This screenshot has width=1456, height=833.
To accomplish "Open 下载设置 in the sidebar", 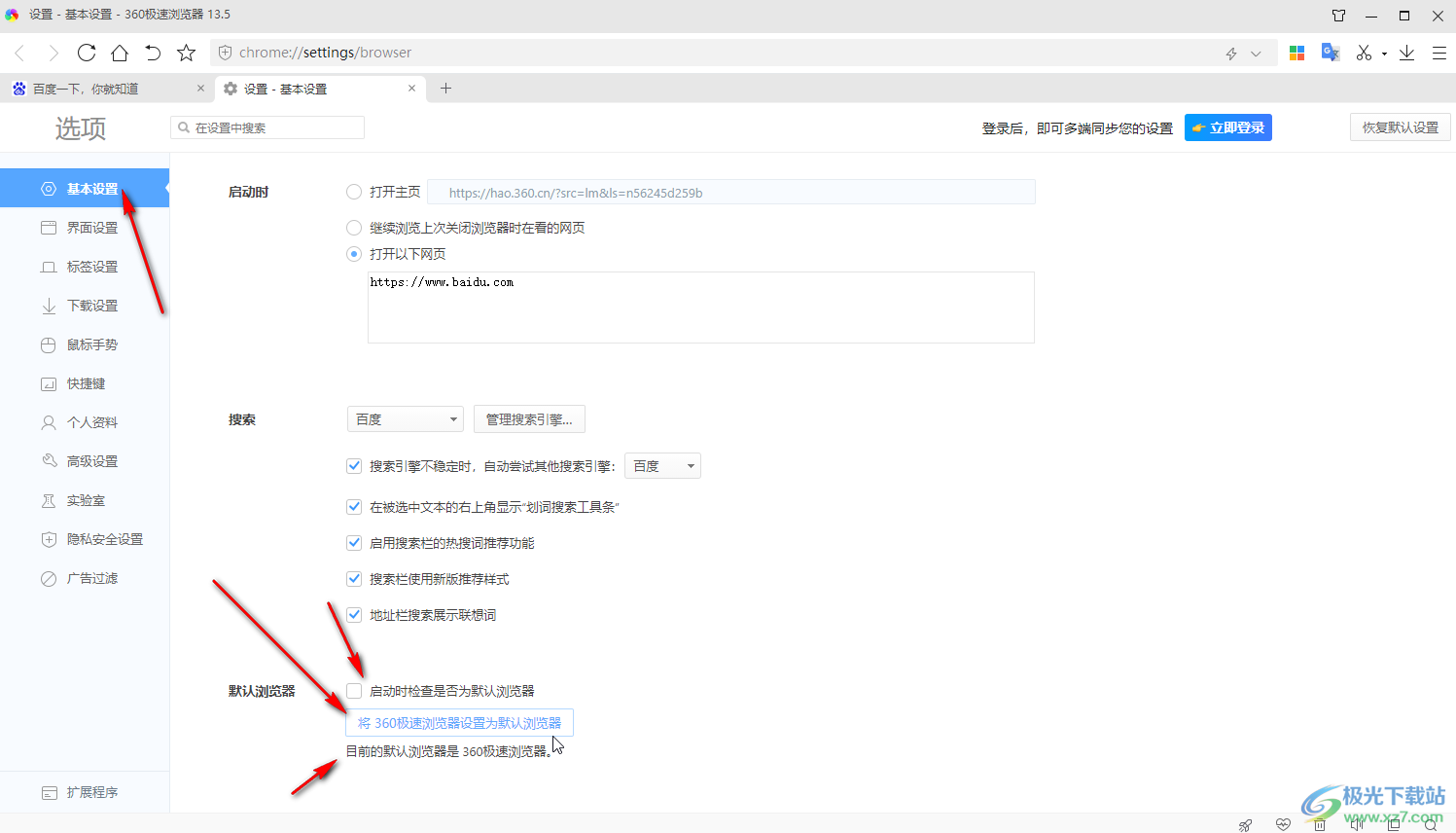I will [85, 306].
